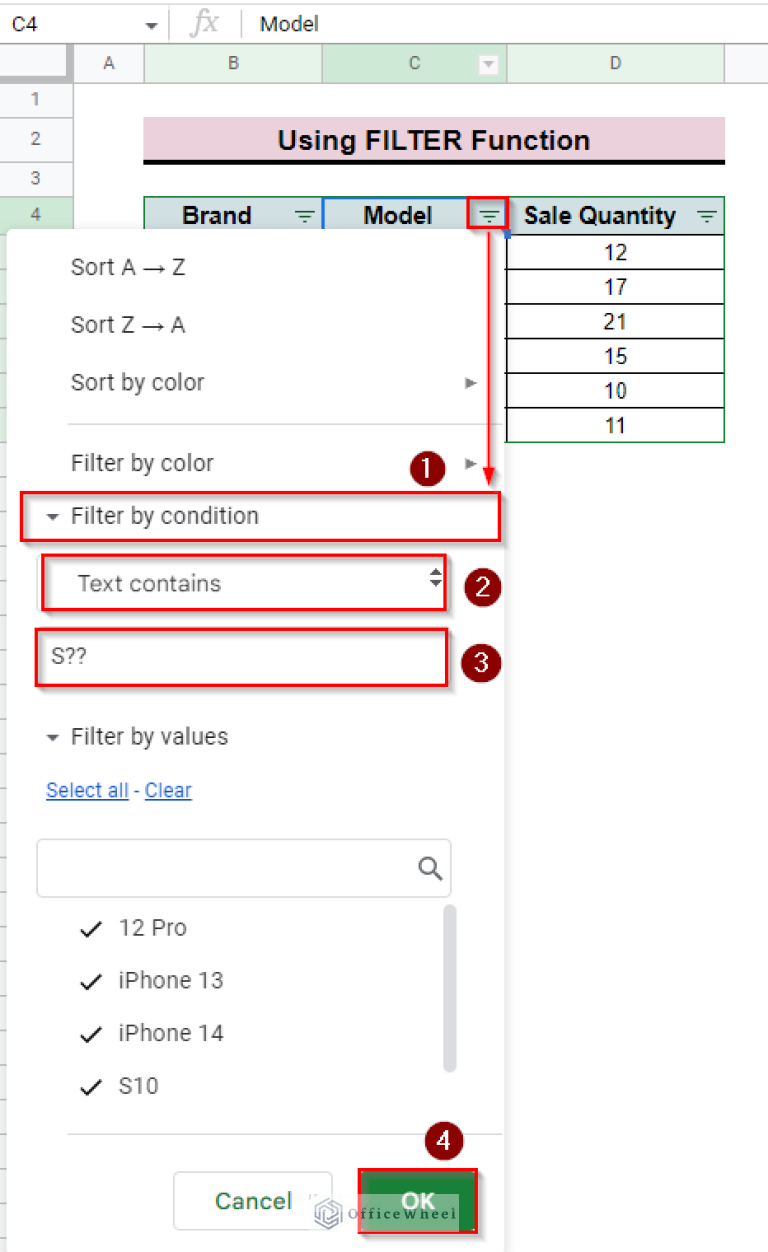
Task: Uncheck the "iPhone 13" filter value
Action: tap(90, 981)
